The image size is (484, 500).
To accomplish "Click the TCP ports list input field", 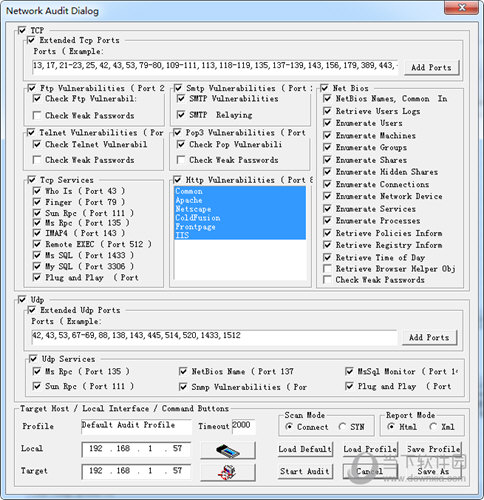I will [x=215, y=67].
